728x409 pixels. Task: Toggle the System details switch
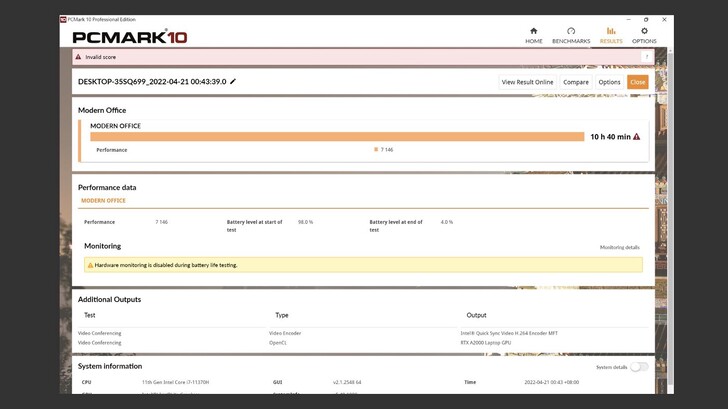(637, 367)
